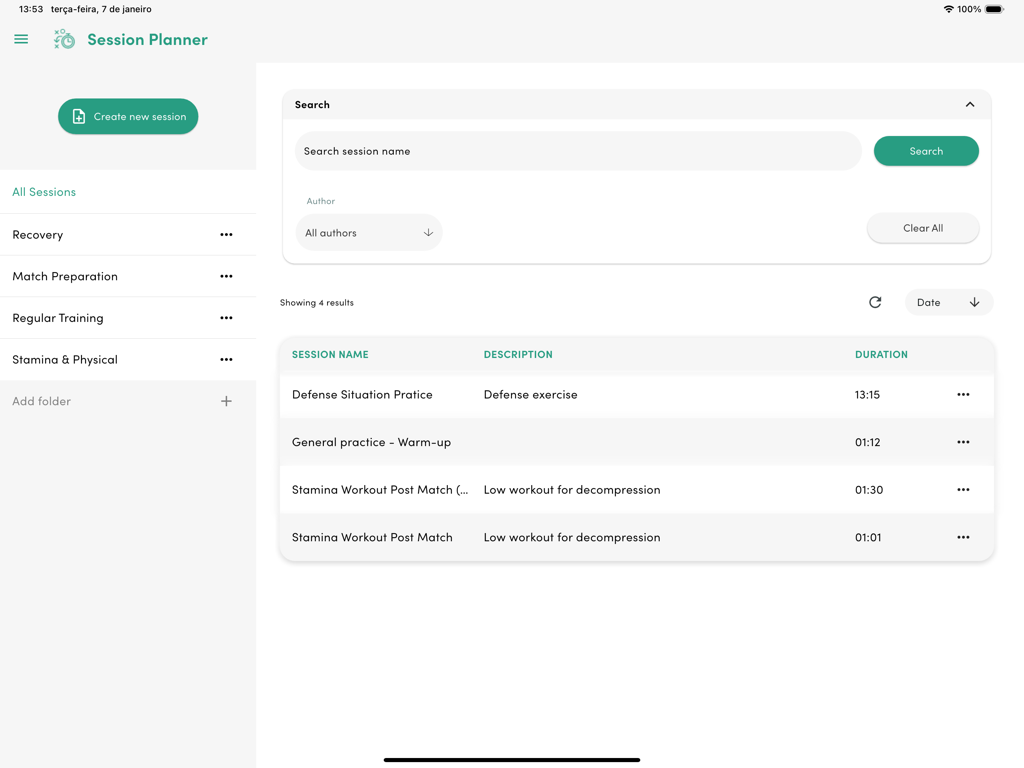Open options for Stamina & Physical folder
This screenshot has width=1024, height=768.
(x=226, y=360)
